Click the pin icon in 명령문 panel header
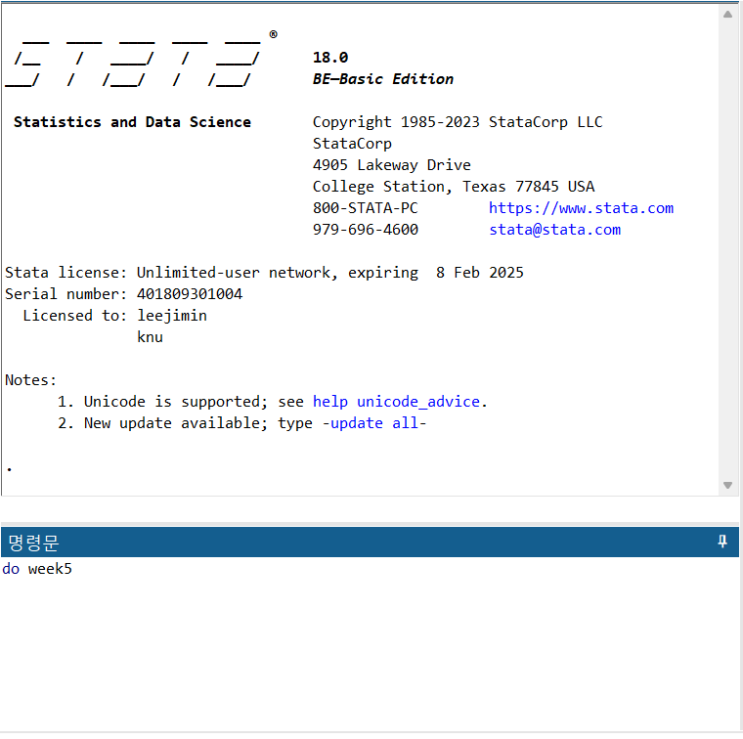Image resolution: width=743 pixels, height=739 pixels. (722, 542)
